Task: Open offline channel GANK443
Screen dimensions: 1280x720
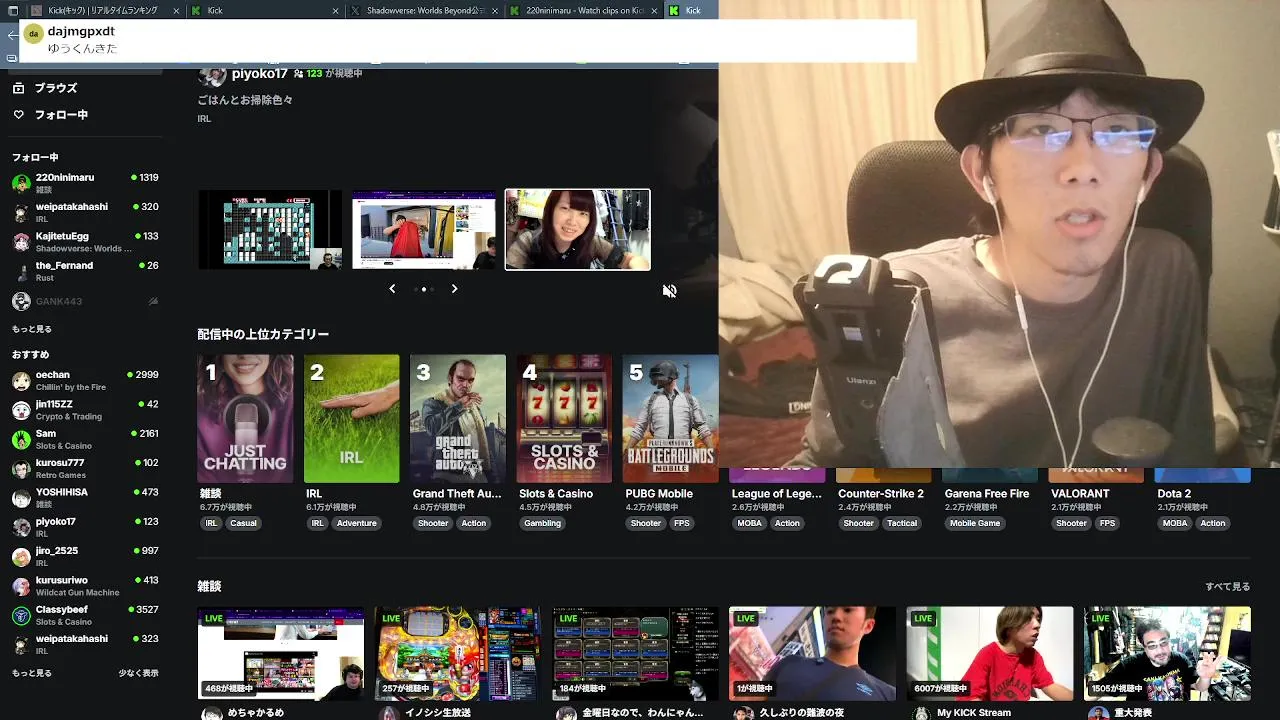Action: (x=85, y=301)
